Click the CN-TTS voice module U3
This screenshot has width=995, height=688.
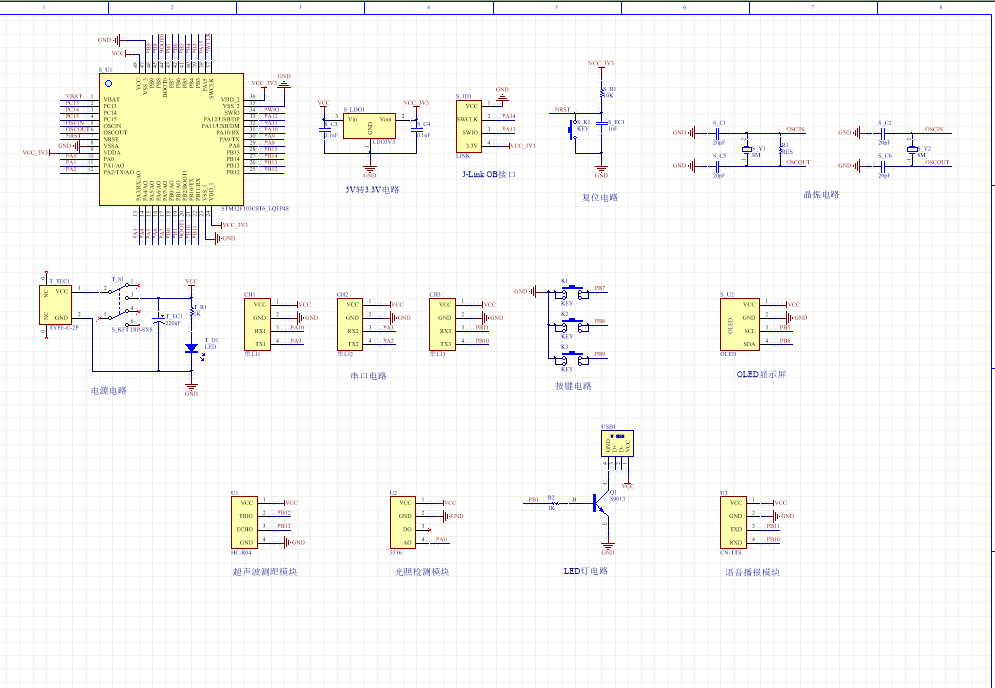click(733, 522)
